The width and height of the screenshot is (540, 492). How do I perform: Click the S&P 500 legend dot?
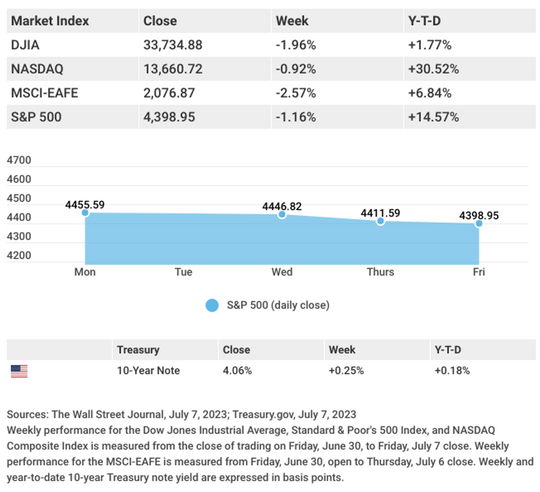click(212, 305)
